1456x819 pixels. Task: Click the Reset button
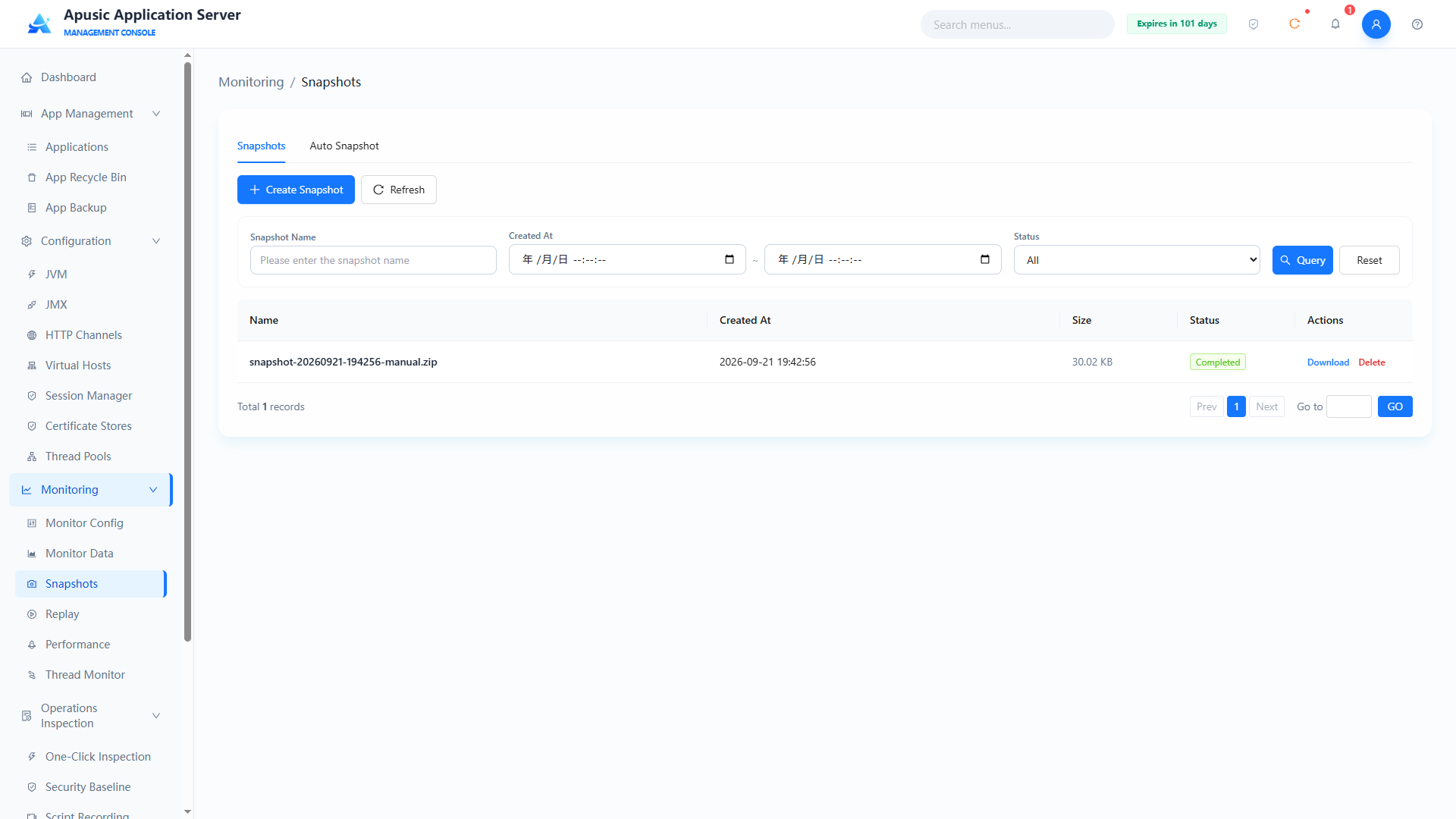pyautogui.click(x=1370, y=260)
